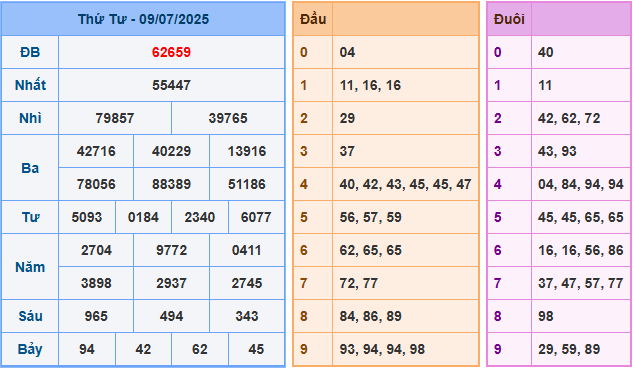Click single value 37 in Đầu row 3

(x=347, y=151)
